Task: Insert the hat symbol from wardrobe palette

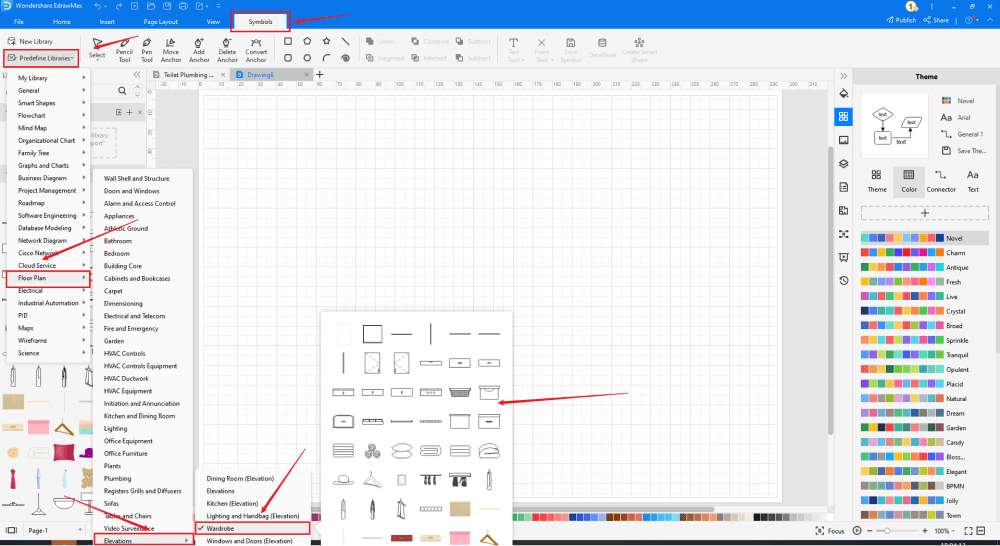Action: click(x=343, y=480)
